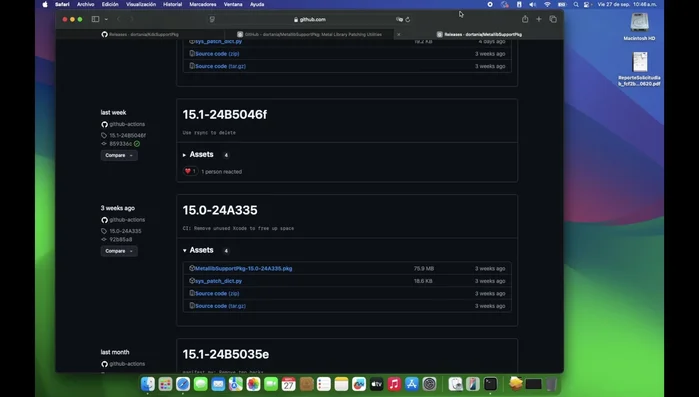
Task: Click the date and time in the menu bar
Action: [627, 4]
